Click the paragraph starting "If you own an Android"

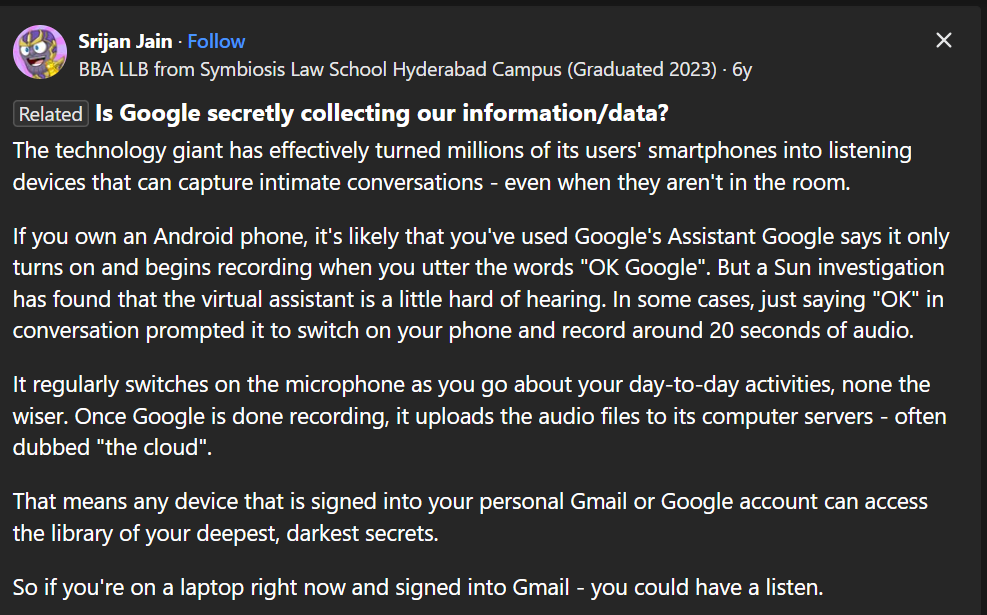coord(481,283)
